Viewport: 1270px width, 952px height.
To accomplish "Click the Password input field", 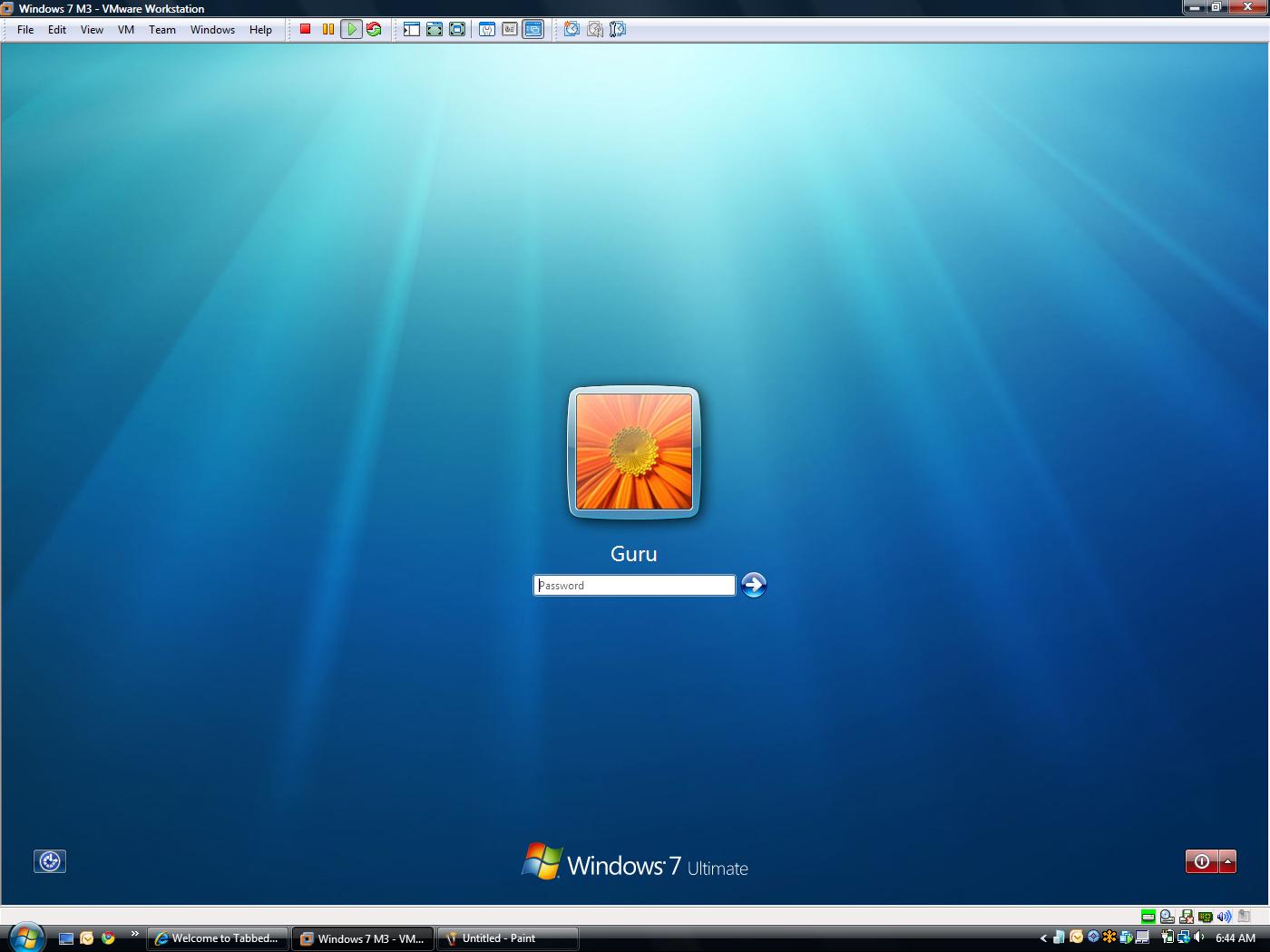I will pyautogui.click(x=634, y=586).
